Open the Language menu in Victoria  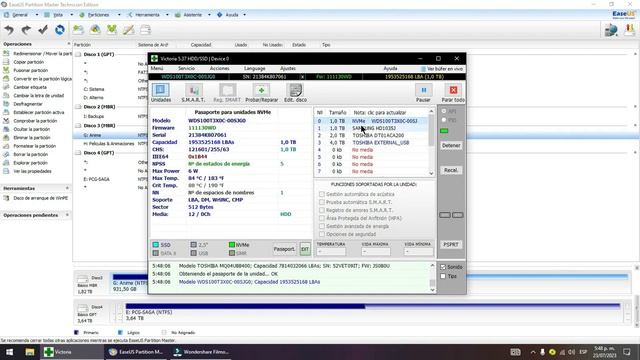pyautogui.click(x=255, y=69)
